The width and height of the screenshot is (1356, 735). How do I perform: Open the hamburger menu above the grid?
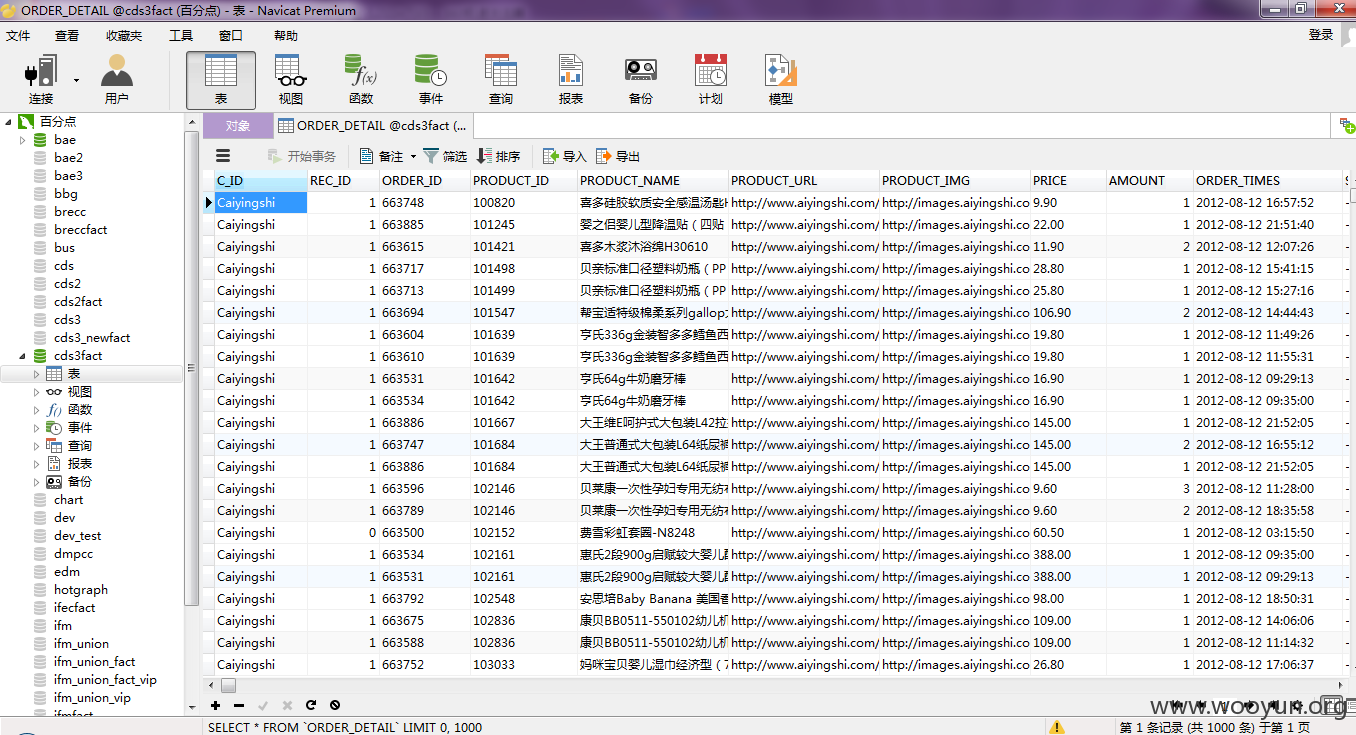tap(223, 156)
